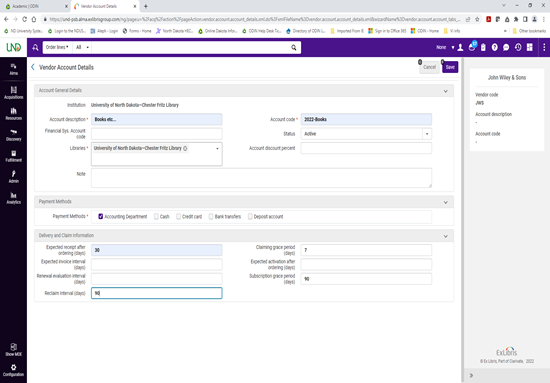Open the Analytics sidebar icon

pos(13,198)
